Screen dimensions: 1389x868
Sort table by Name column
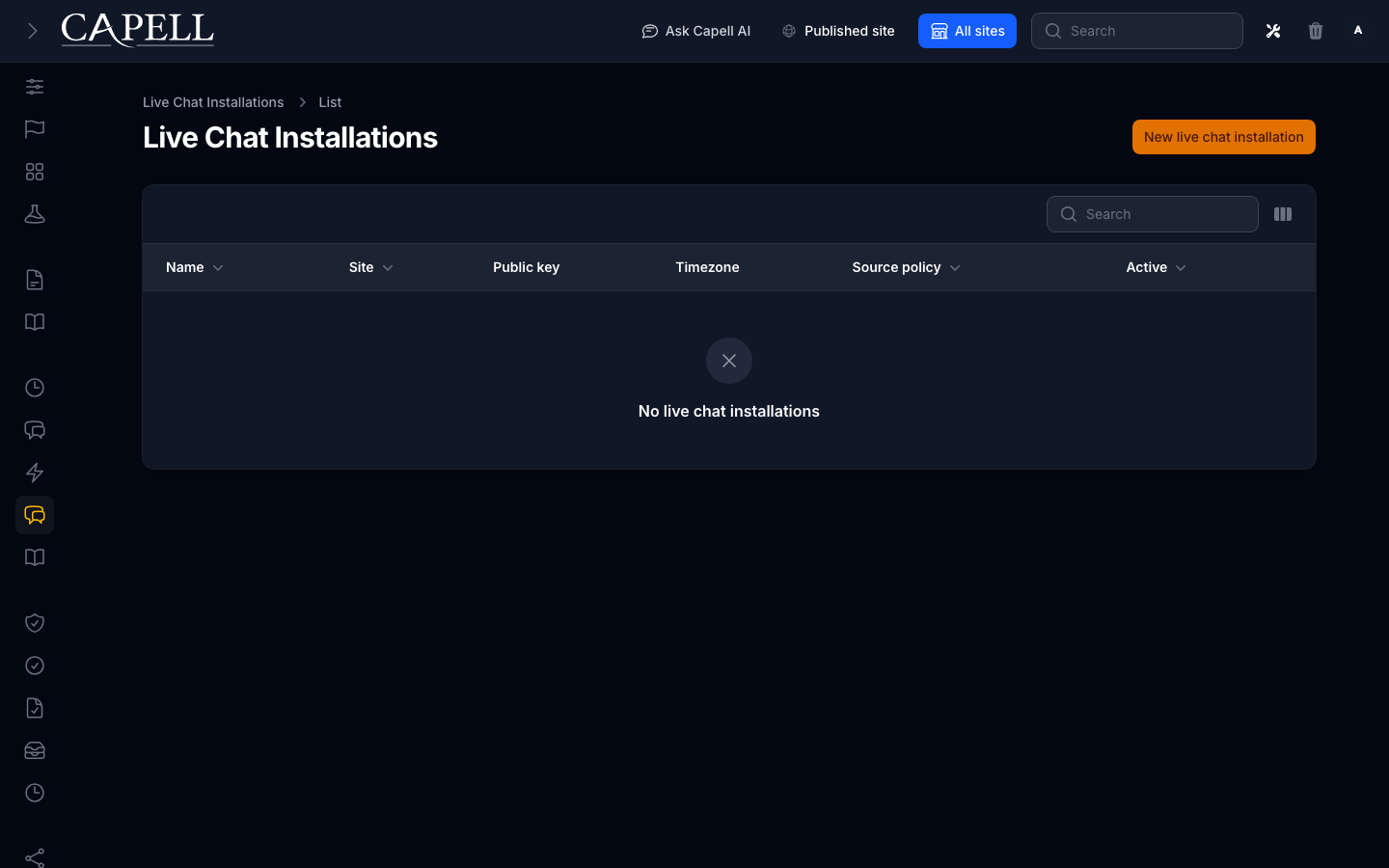194,267
